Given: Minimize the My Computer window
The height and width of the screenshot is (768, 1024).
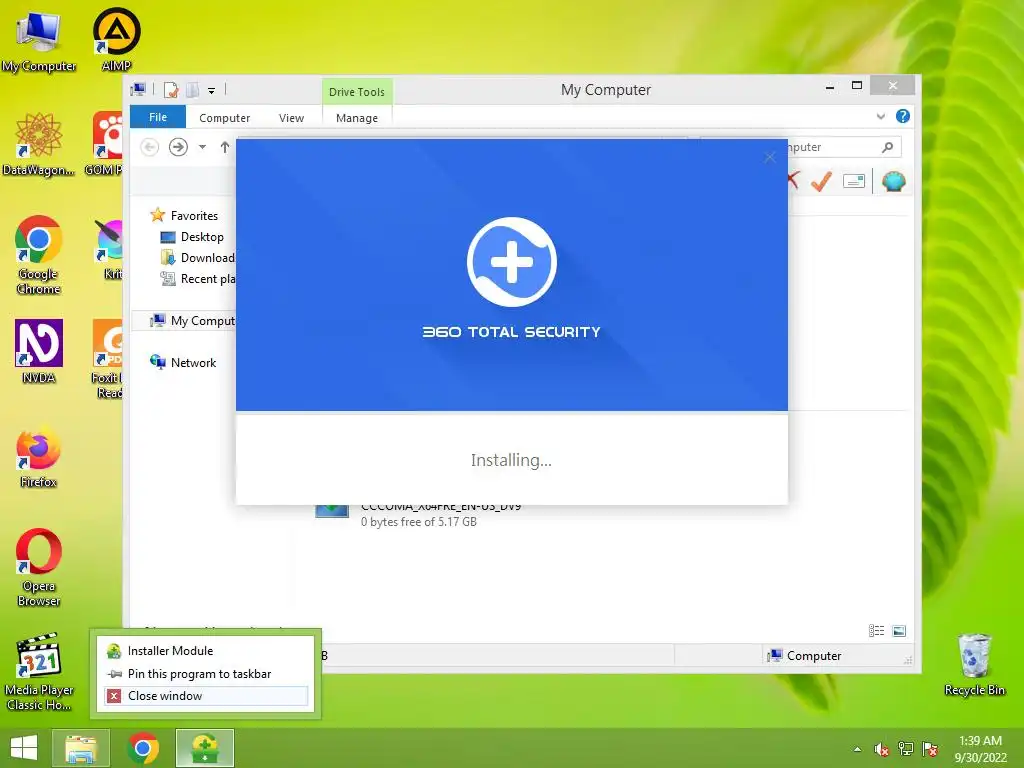Looking at the screenshot, I should coord(829,86).
